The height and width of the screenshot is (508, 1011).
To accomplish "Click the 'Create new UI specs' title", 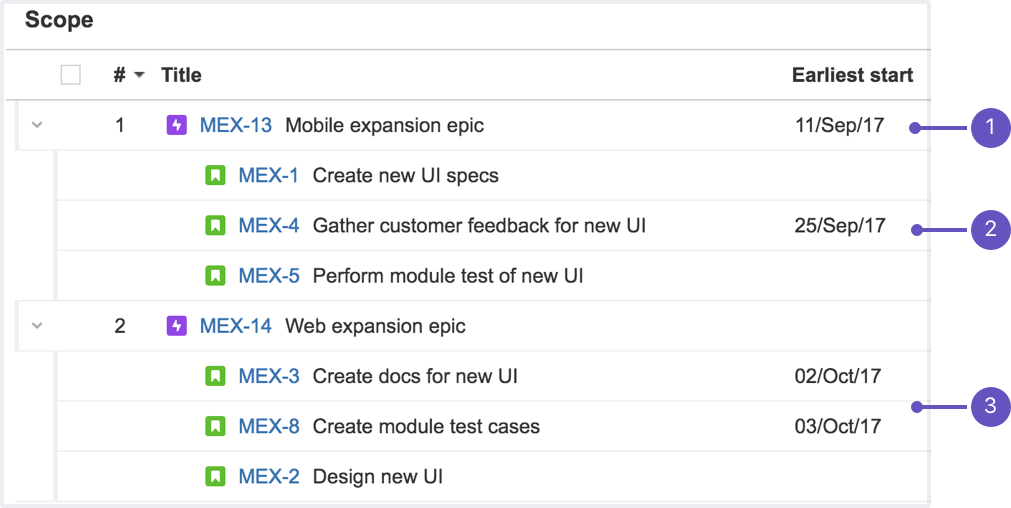I will tap(406, 175).
